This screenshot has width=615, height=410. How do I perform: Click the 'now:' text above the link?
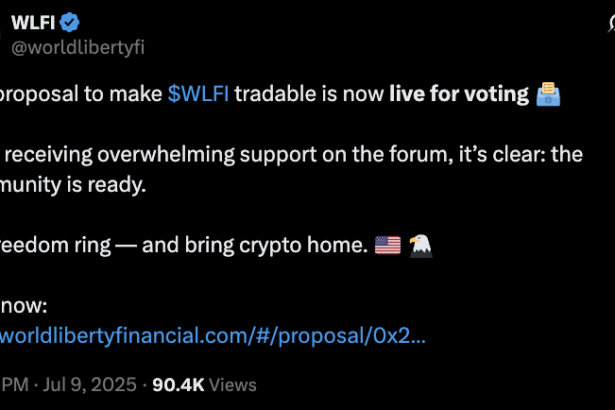pos(24,304)
